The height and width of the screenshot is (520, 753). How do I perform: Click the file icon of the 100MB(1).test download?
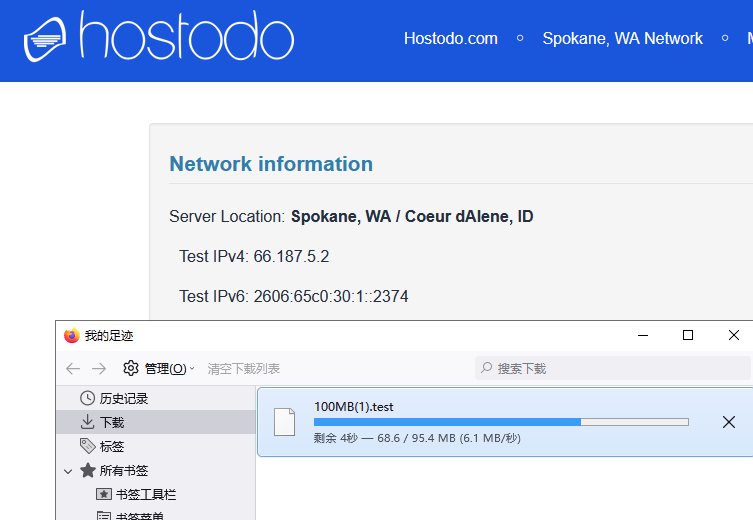285,422
